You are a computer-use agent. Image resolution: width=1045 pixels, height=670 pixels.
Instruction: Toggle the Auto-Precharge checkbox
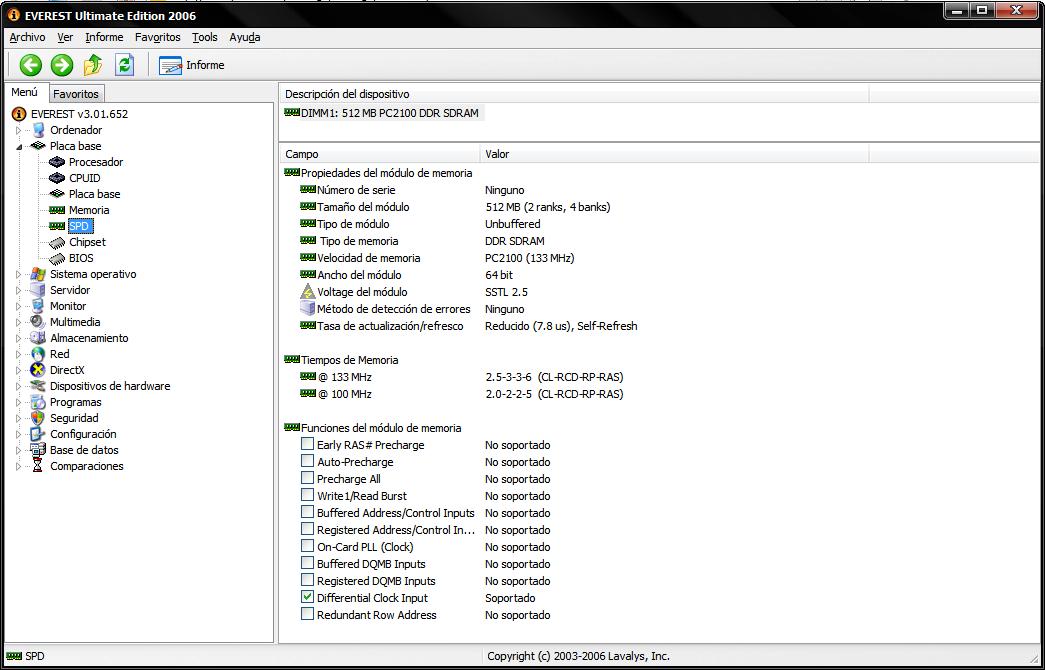tap(307, 461)
